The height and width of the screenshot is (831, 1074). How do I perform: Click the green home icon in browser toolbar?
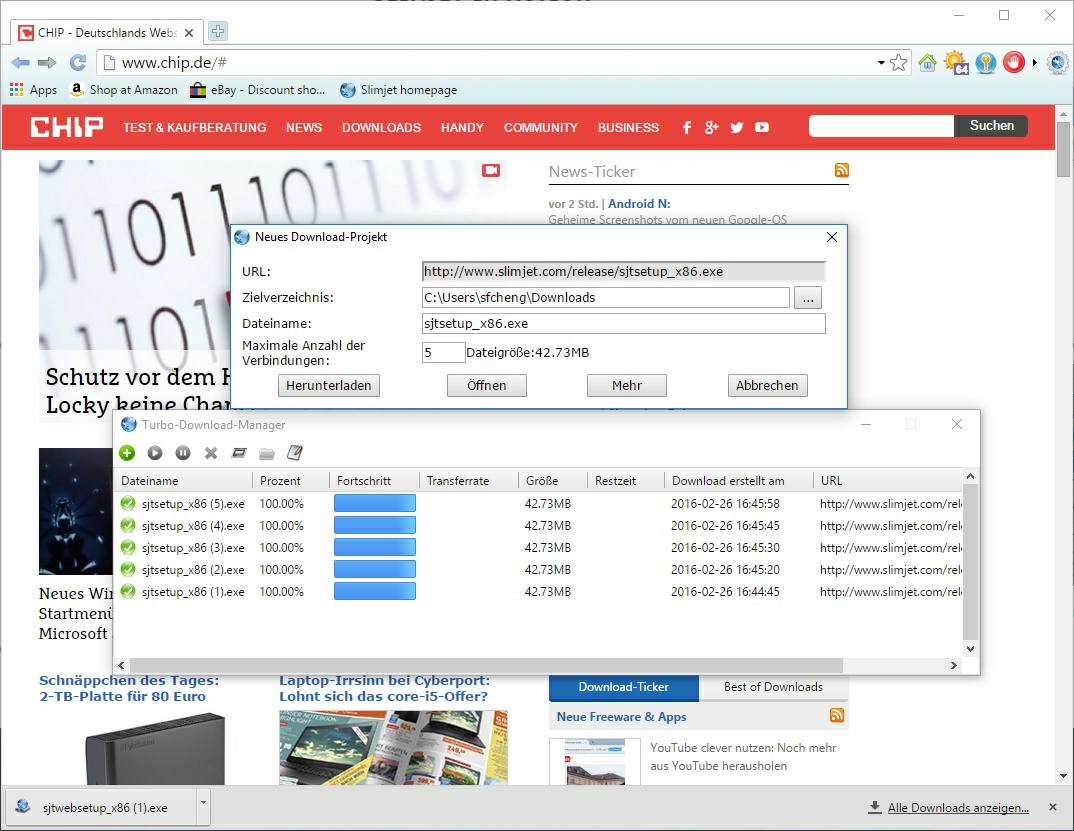[927, 63]
